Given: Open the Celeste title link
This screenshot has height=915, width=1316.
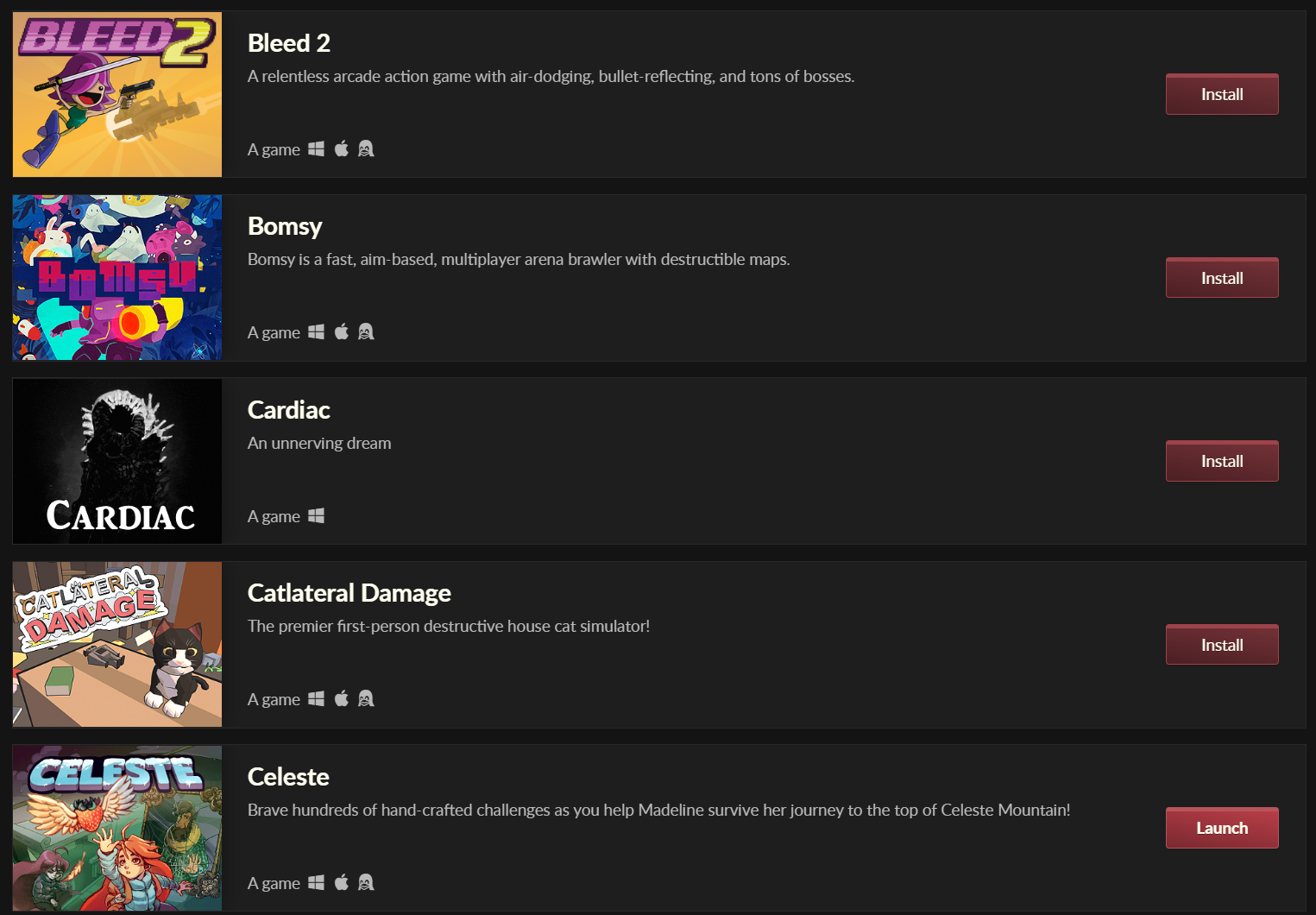Looking at the screenshot, I should point(288,777).
